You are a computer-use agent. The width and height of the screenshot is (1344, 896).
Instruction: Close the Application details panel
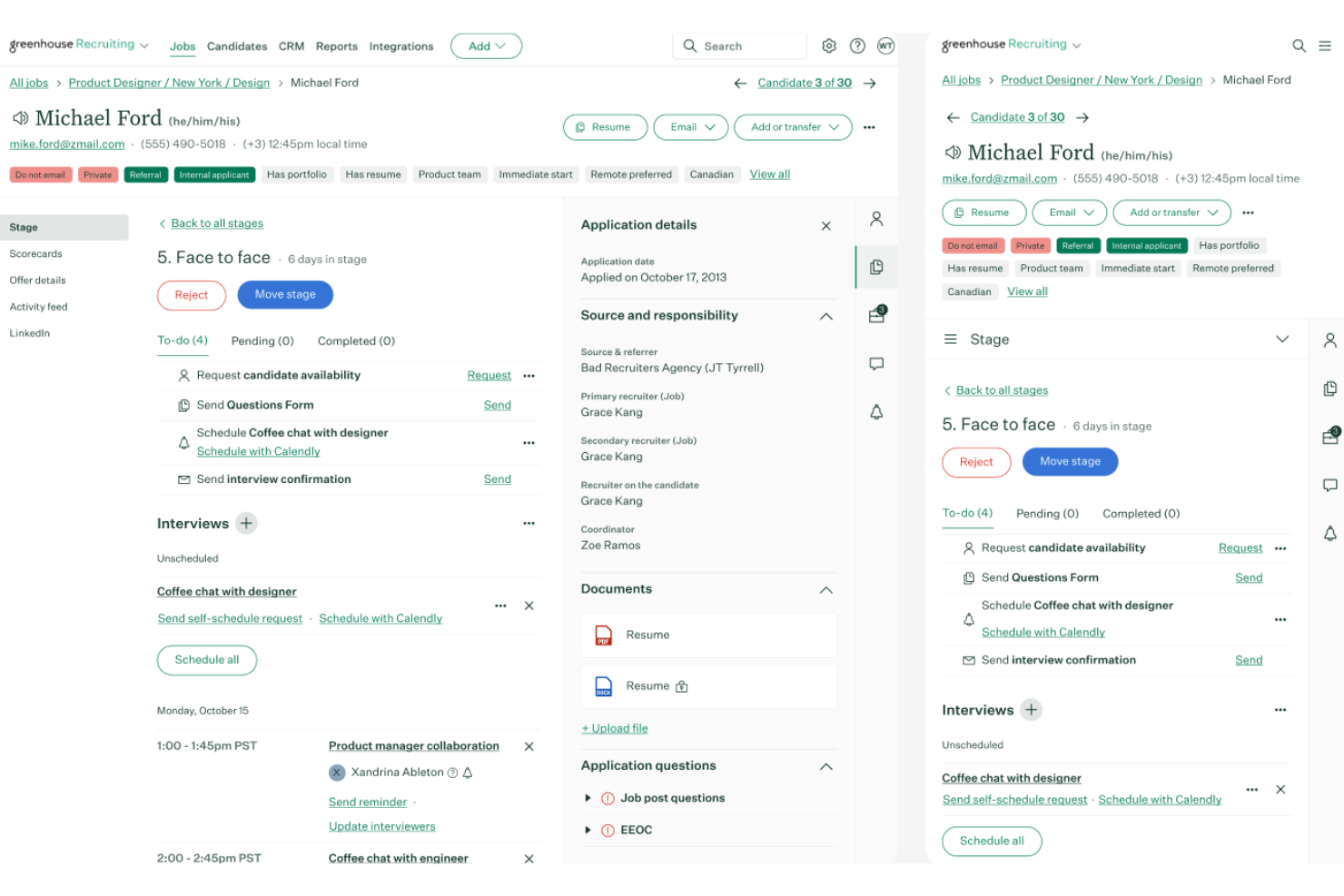[826, 226]
